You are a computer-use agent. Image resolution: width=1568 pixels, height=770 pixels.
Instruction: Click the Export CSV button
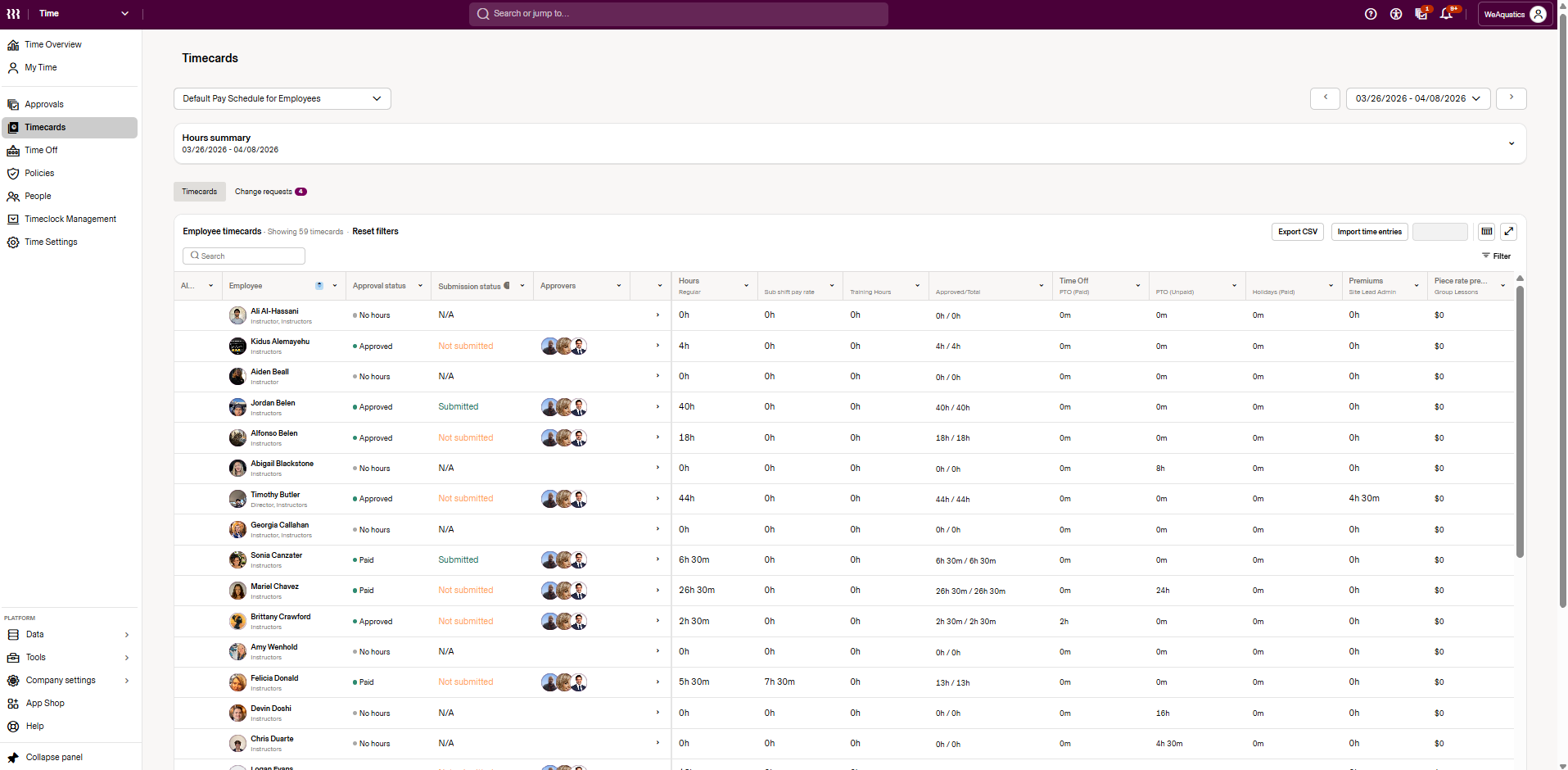1298,232
